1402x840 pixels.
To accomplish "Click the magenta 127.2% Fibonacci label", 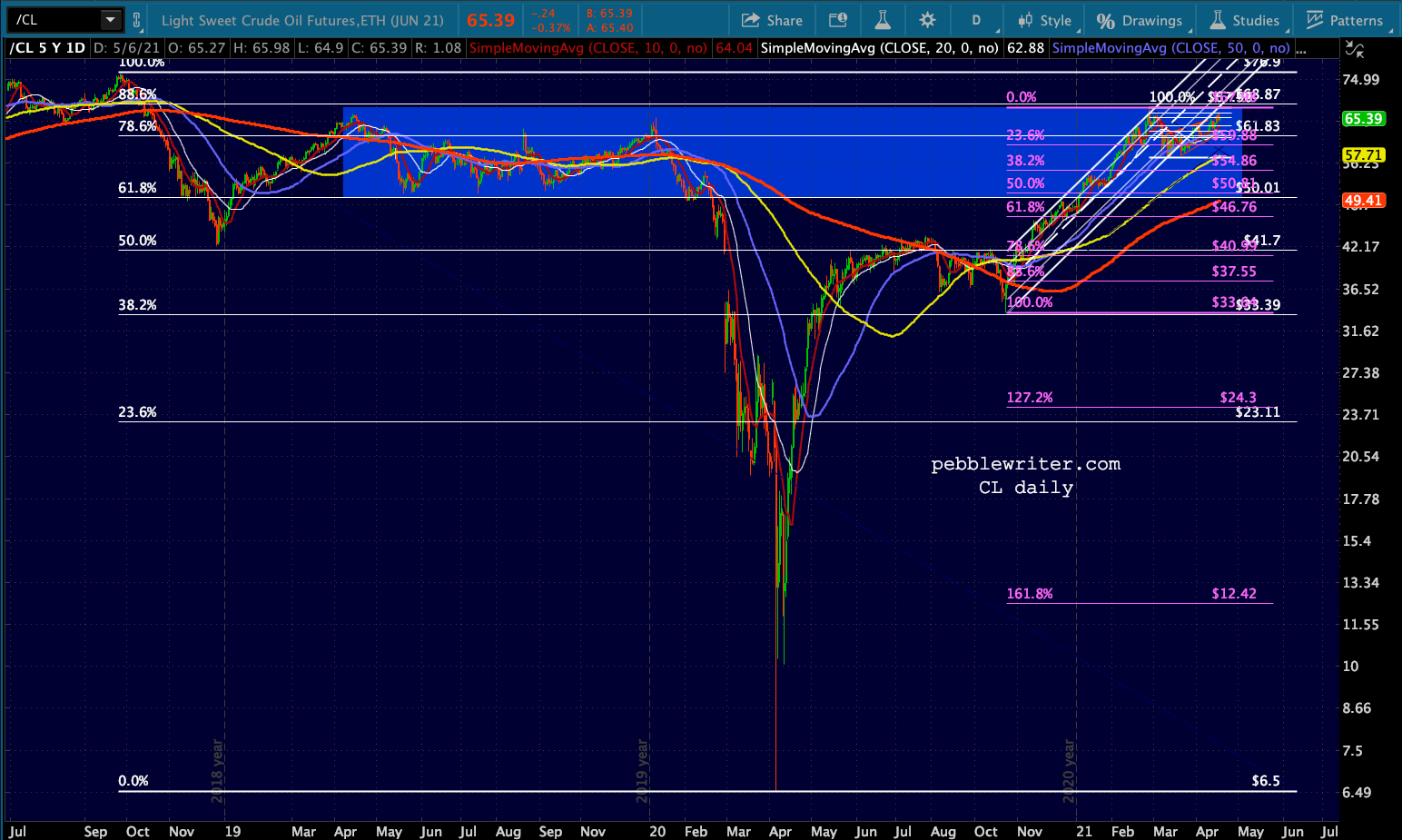I will [1030, 398].
